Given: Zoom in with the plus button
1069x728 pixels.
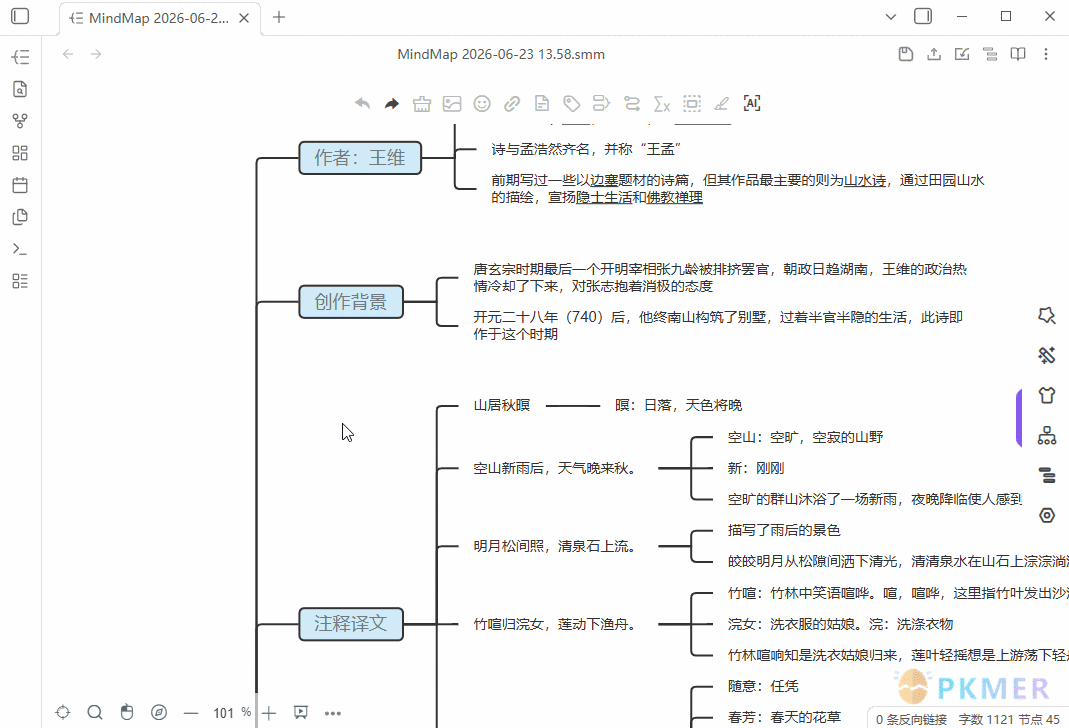Looking at the screenshot, I should pos(269,713).
